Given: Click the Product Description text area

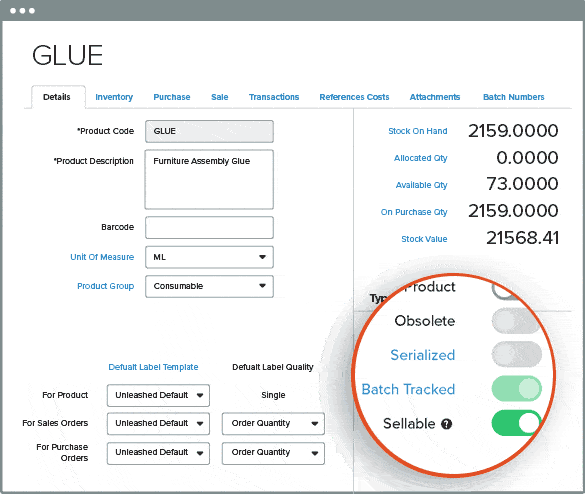Looking at the screenshot, I should coord(209,179).
